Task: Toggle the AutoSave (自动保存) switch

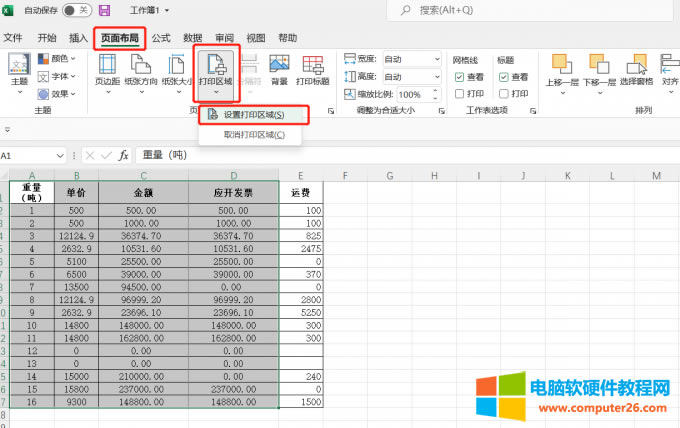Action: 78,10
